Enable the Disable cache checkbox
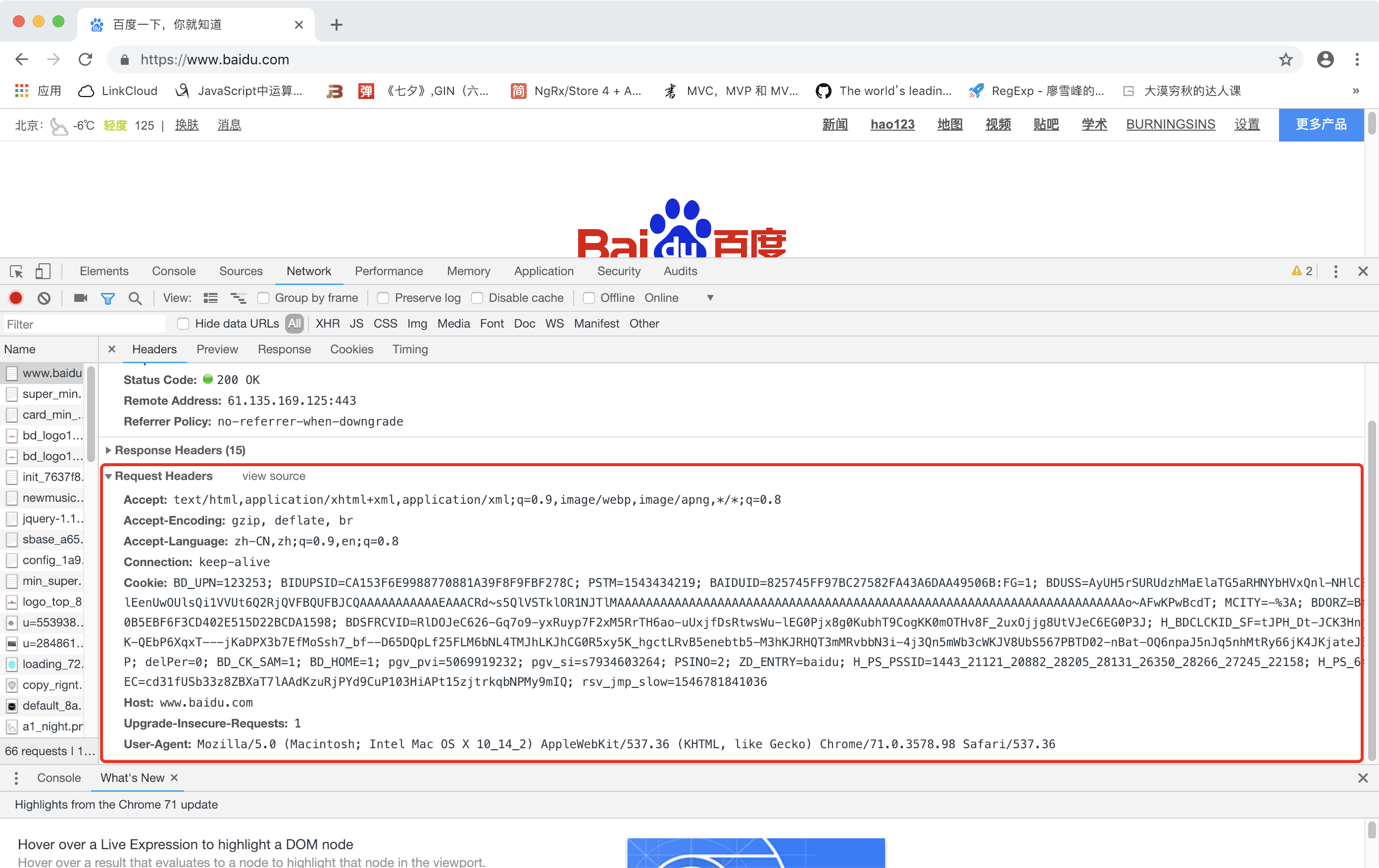 click(x=477, y=298)
